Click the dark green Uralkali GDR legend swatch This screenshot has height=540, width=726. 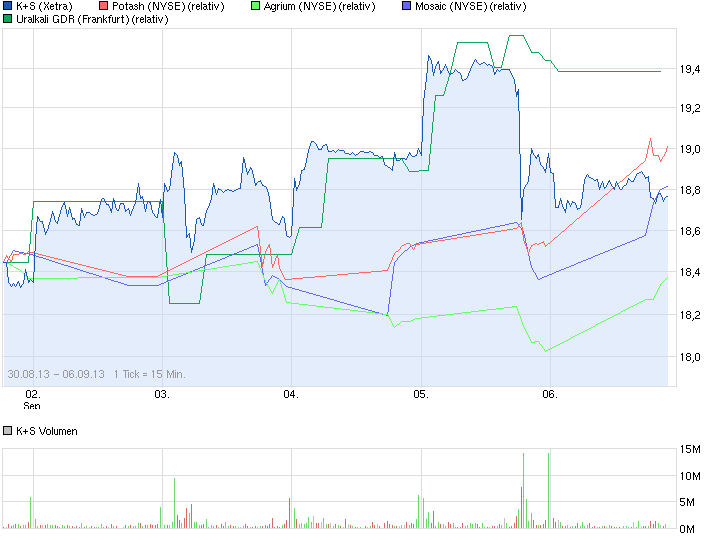pyautogui.click(x=7, y=19)
